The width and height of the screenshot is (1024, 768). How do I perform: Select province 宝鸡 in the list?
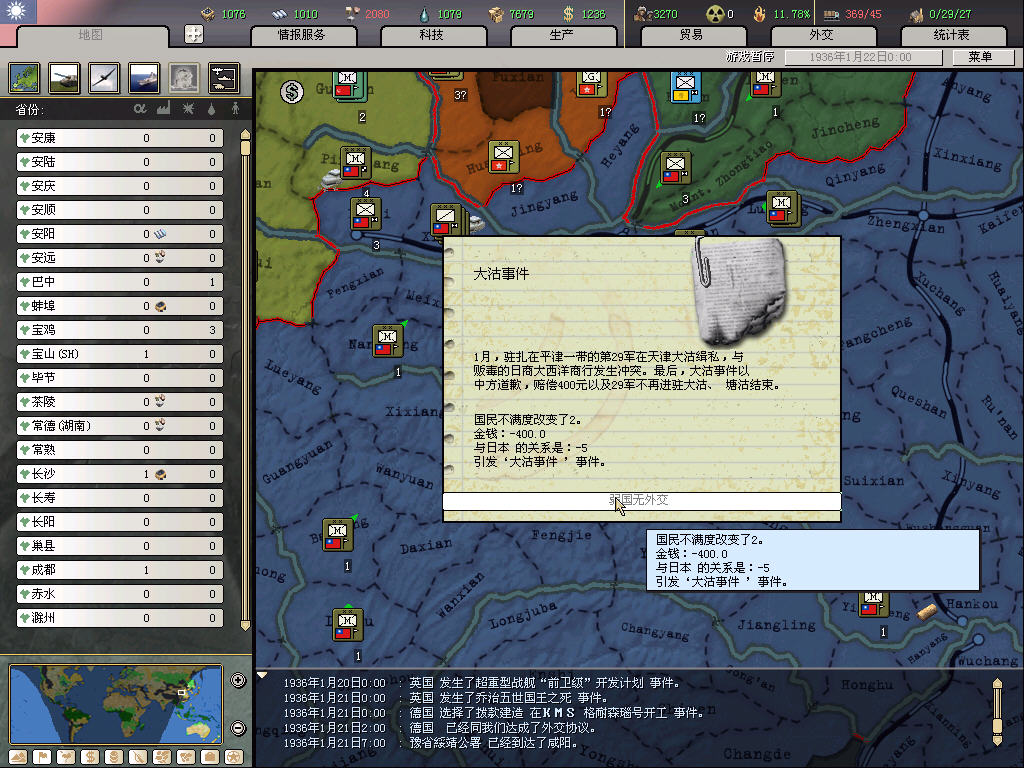coord(120,330)
